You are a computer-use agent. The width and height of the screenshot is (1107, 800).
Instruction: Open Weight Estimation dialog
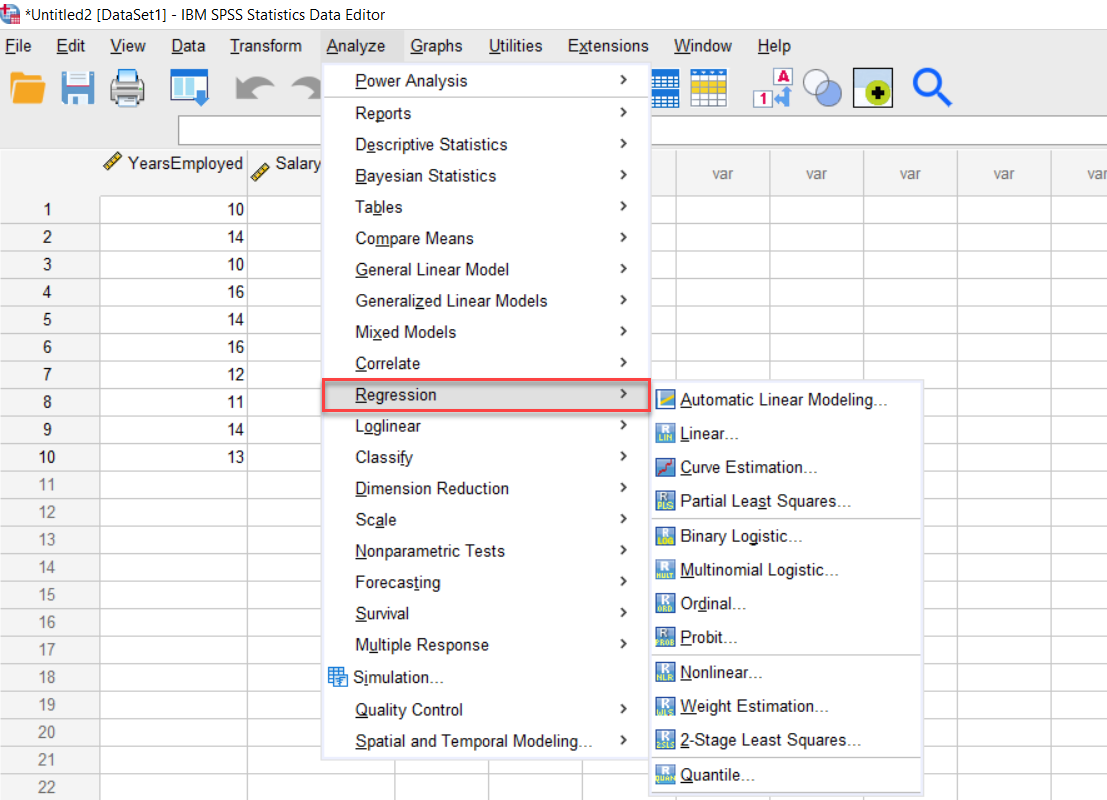click(786, 706)
